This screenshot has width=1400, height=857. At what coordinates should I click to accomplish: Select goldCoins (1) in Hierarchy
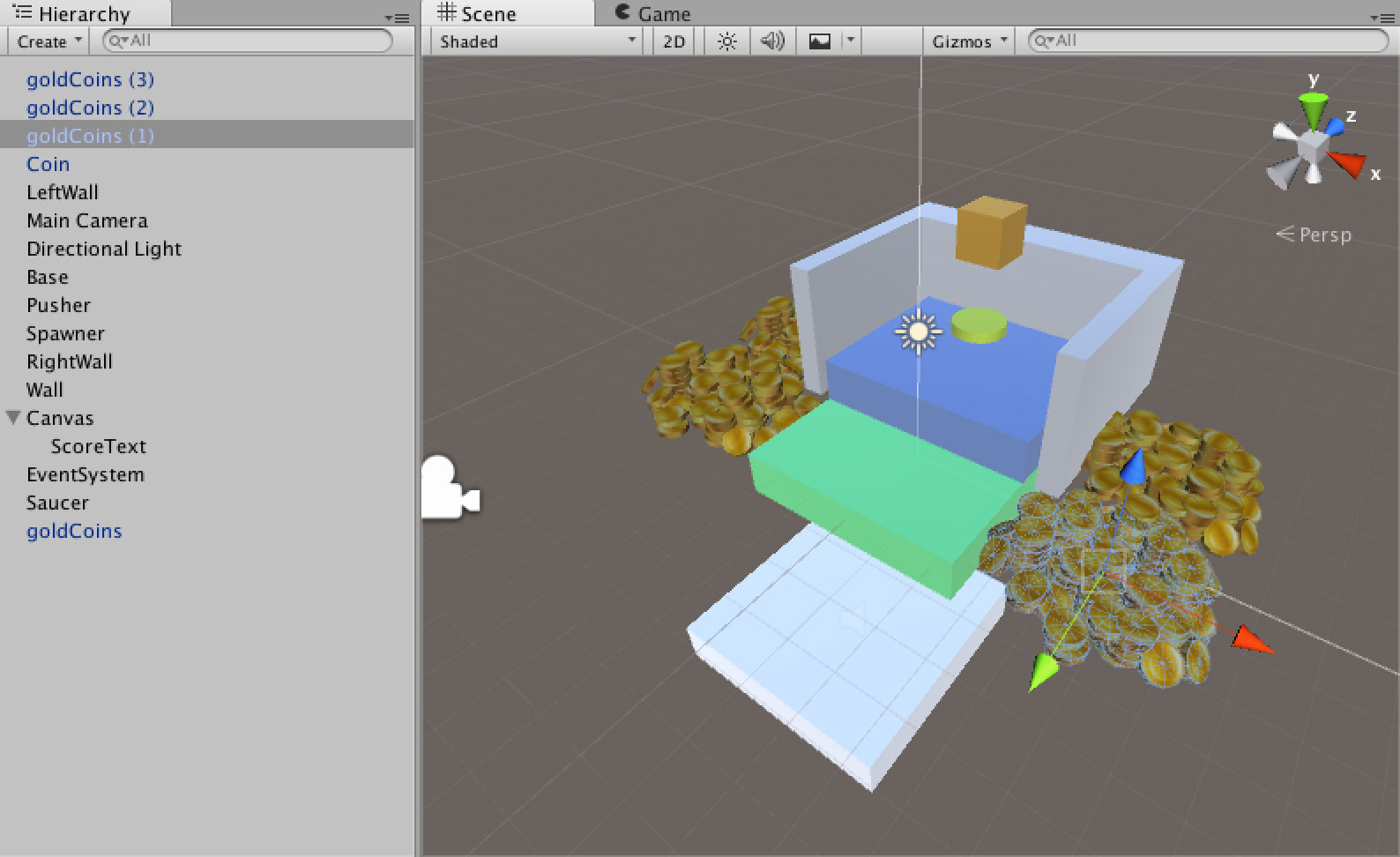[x=207, y=136]
